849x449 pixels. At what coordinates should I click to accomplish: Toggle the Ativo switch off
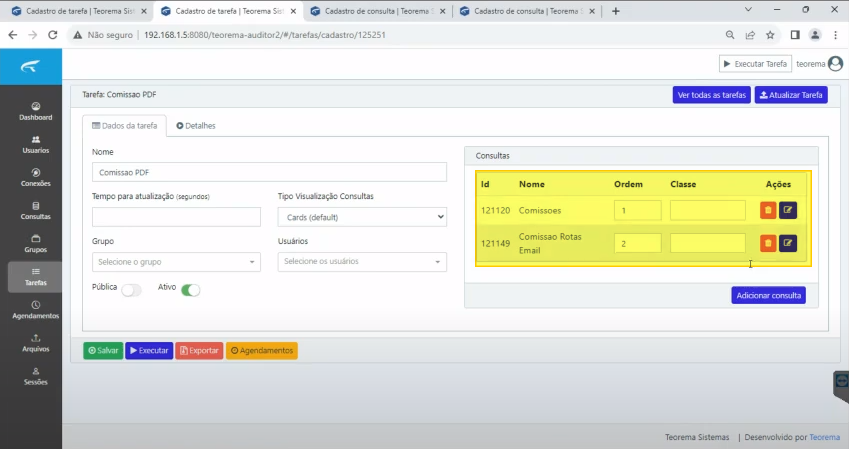point(190,290)
